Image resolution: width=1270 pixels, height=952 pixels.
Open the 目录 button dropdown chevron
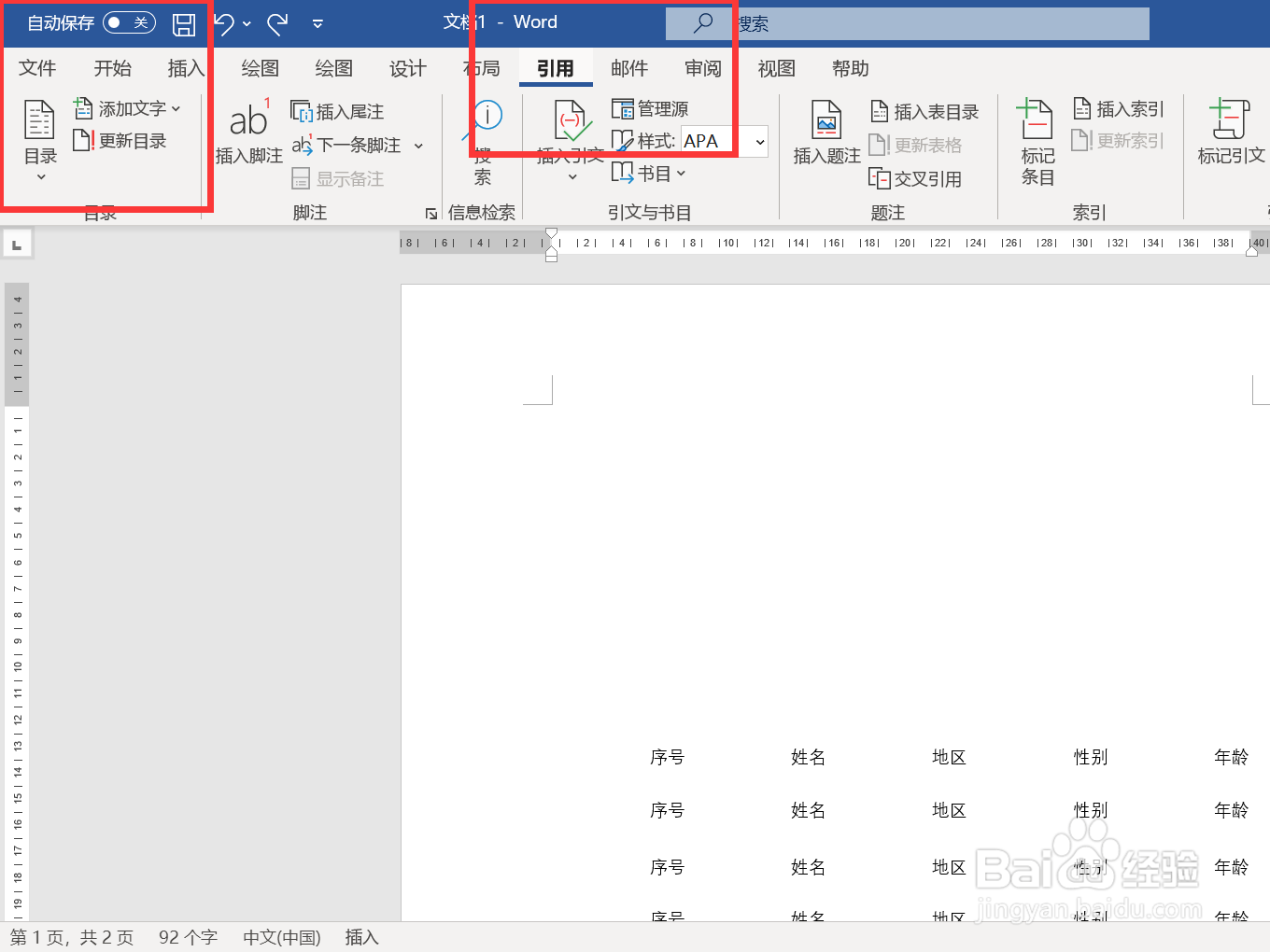point(40,177)
